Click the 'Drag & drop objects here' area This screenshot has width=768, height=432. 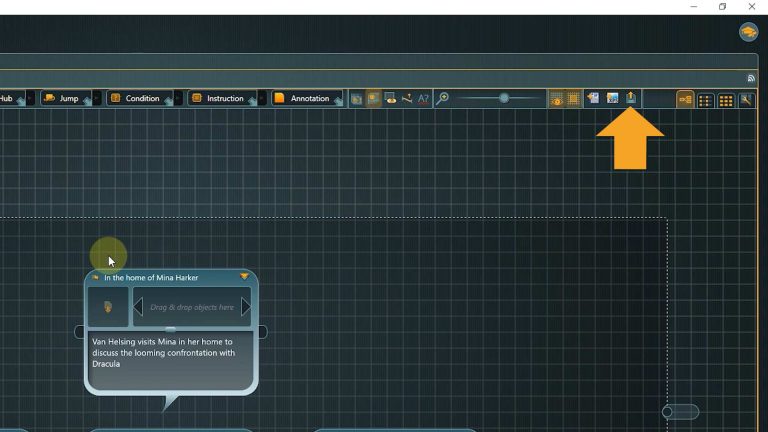tap(192, 307)
